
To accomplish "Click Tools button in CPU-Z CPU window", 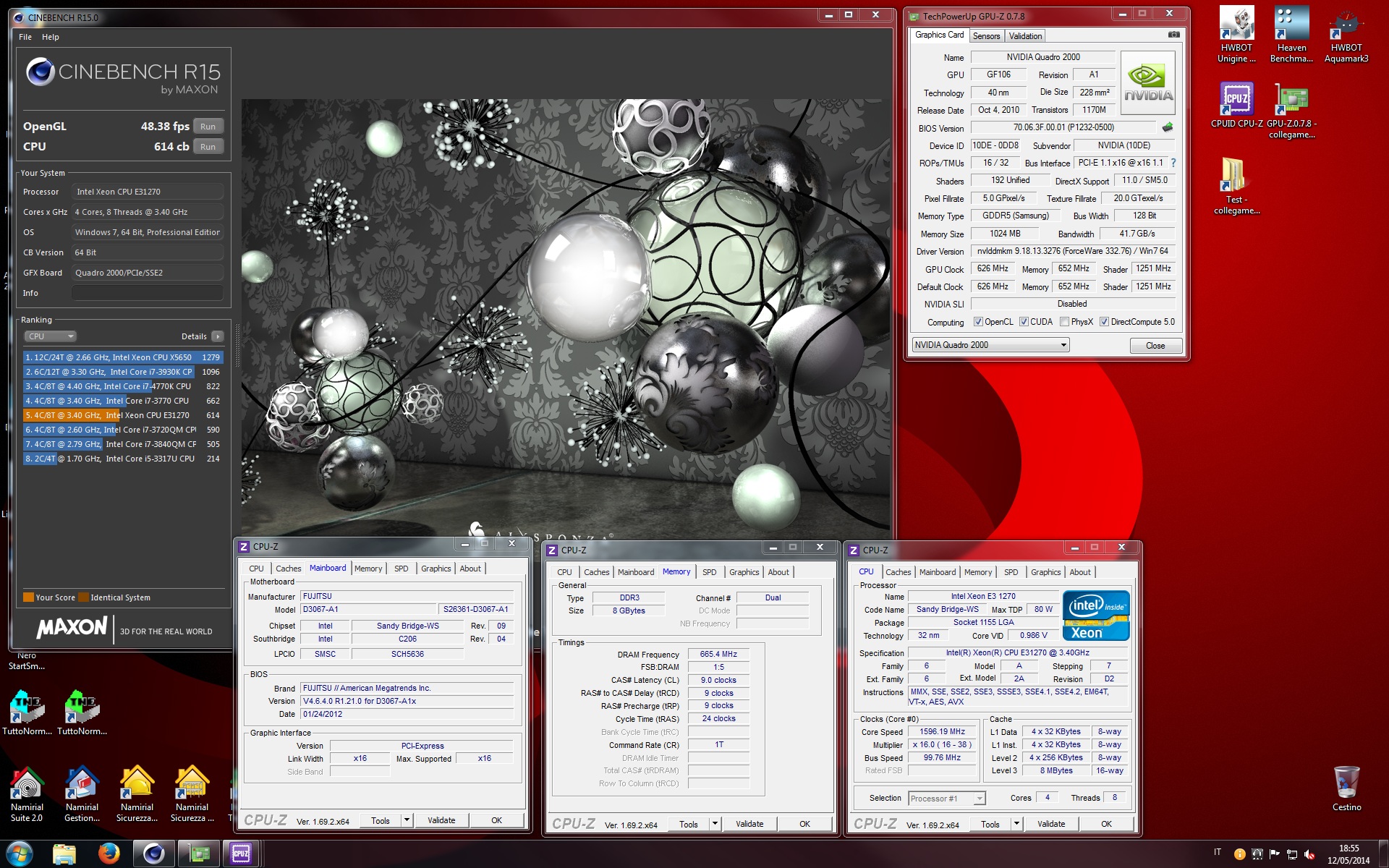I will pyautogui.click(x=990, y=824).
